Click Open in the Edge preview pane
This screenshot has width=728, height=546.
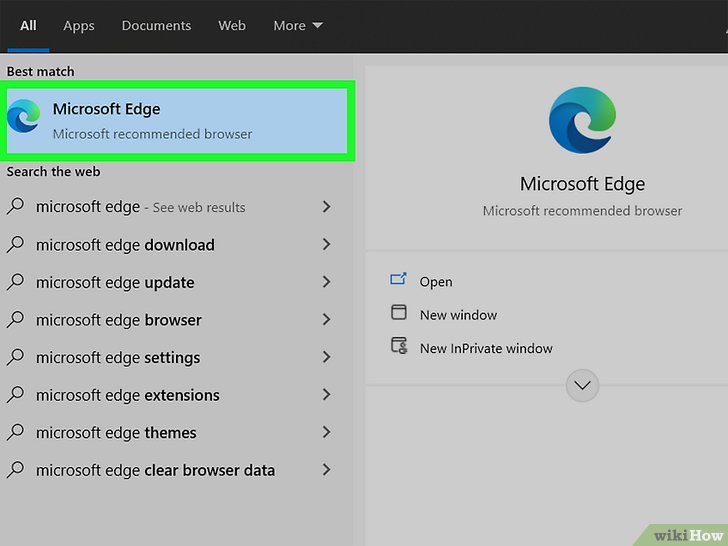click(x=436, y=282)
